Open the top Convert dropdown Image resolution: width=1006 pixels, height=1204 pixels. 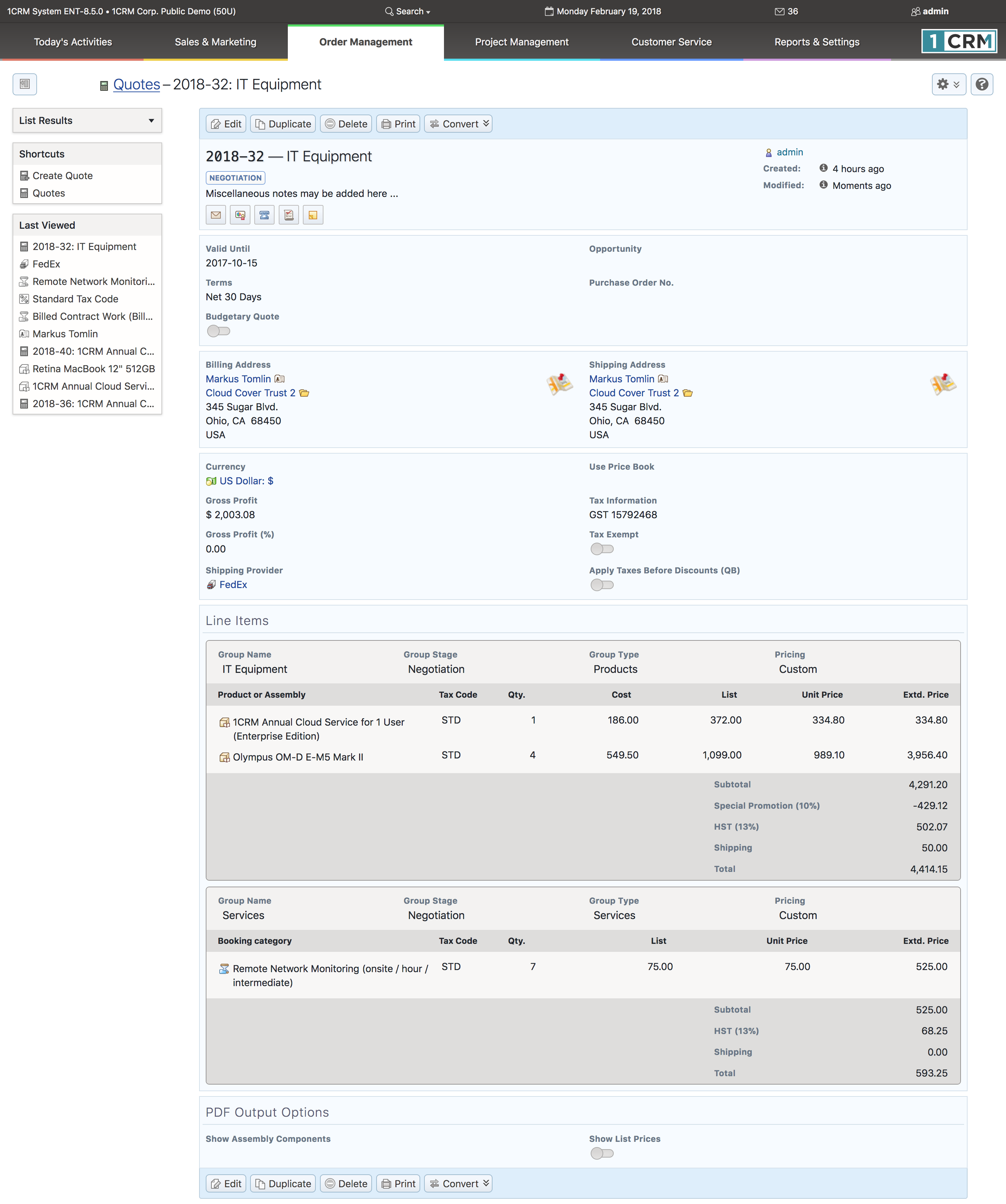tap(458, 124)
